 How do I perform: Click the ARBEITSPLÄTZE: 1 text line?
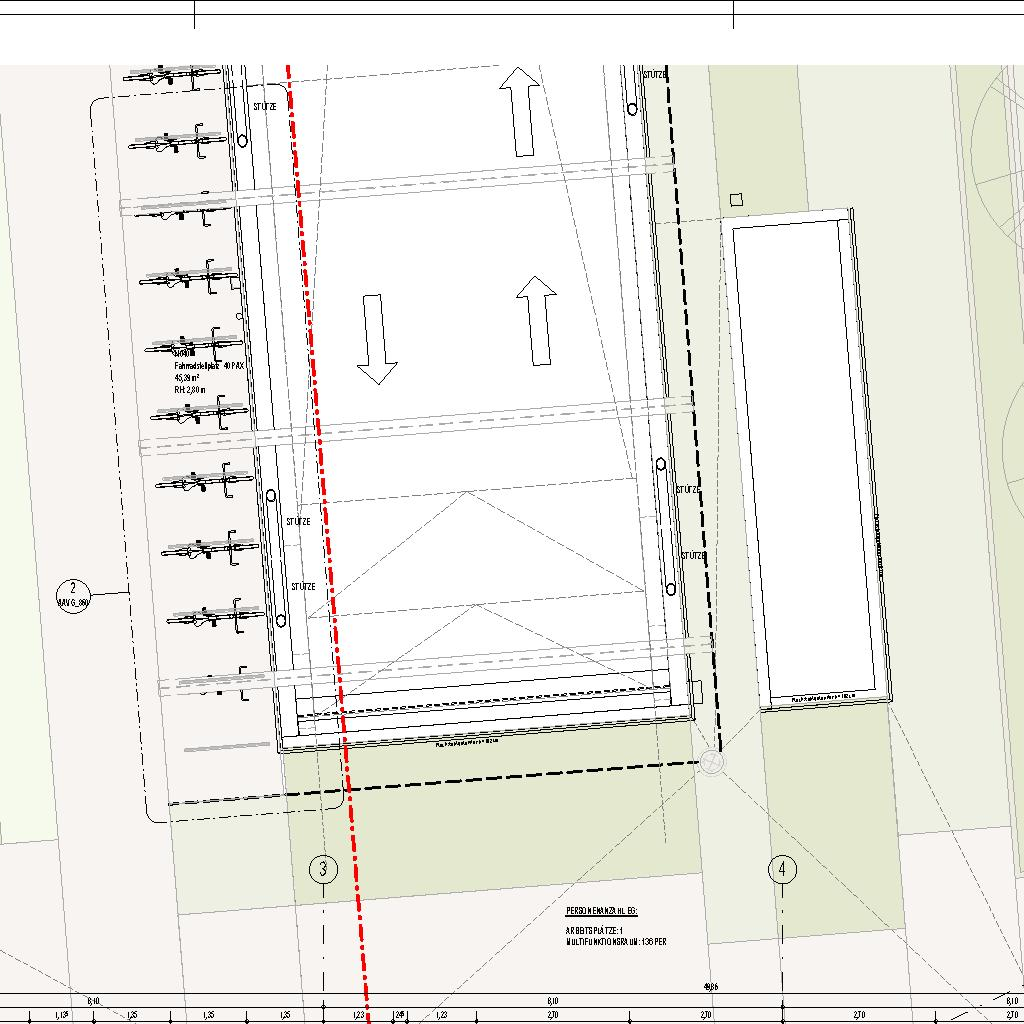click(594, 931)
